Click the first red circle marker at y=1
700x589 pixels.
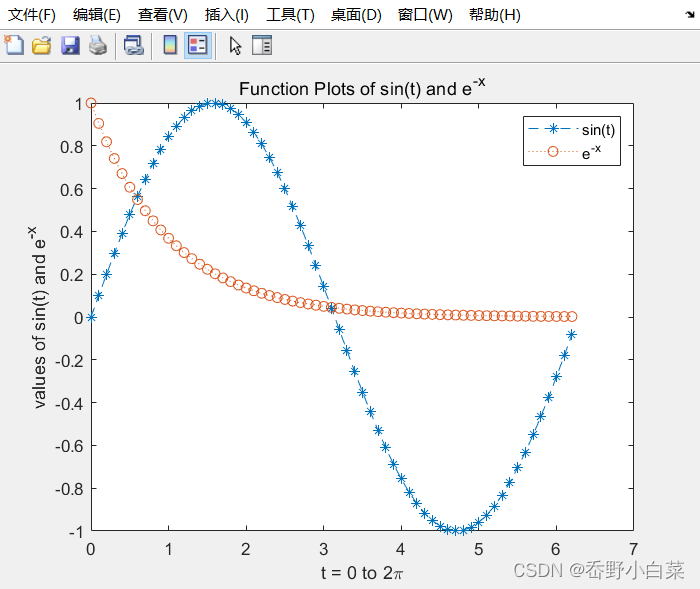tap(91, 103)
